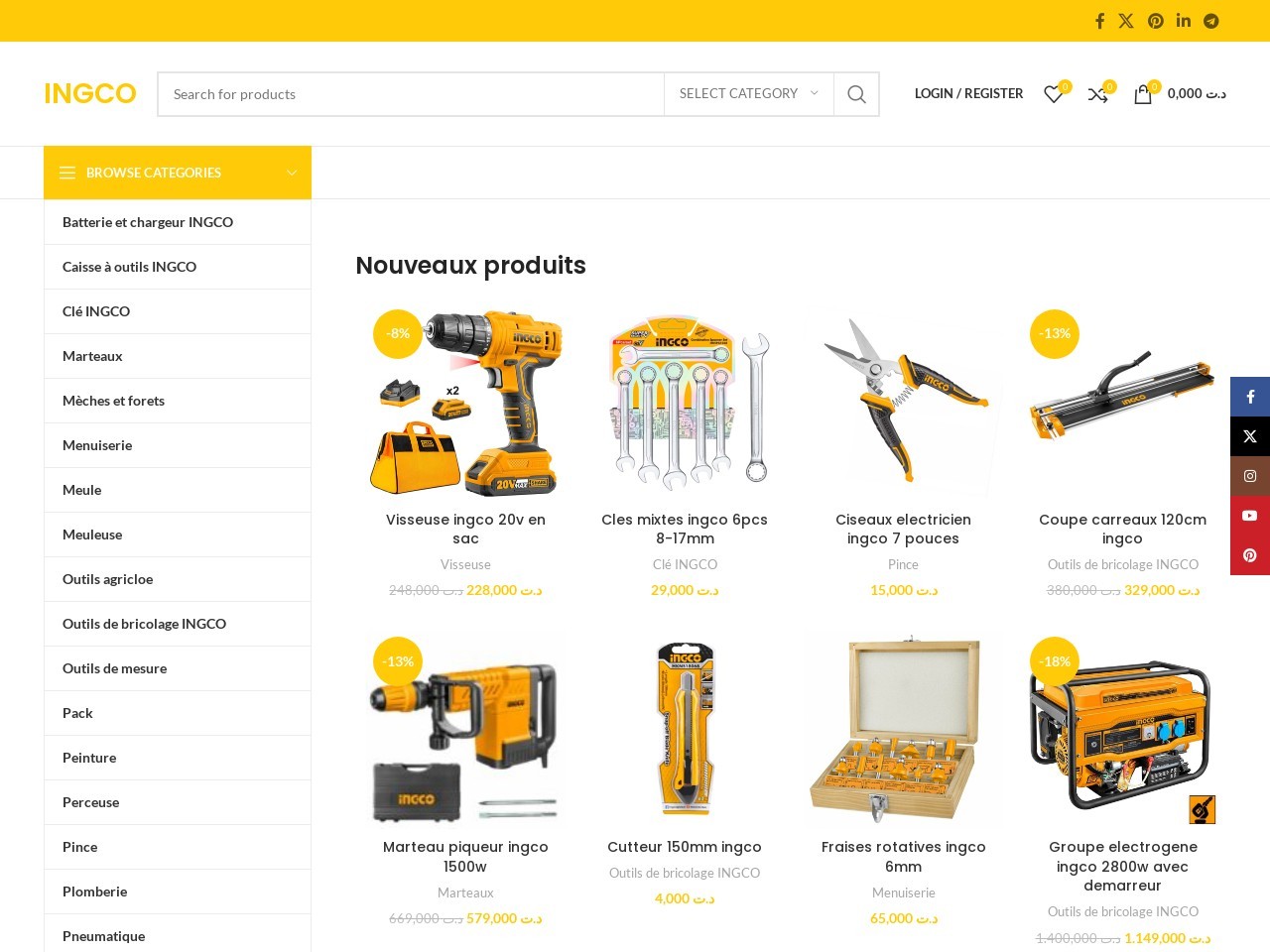Open Outils de bricolage INGCO sidebar category

[178, 624]
